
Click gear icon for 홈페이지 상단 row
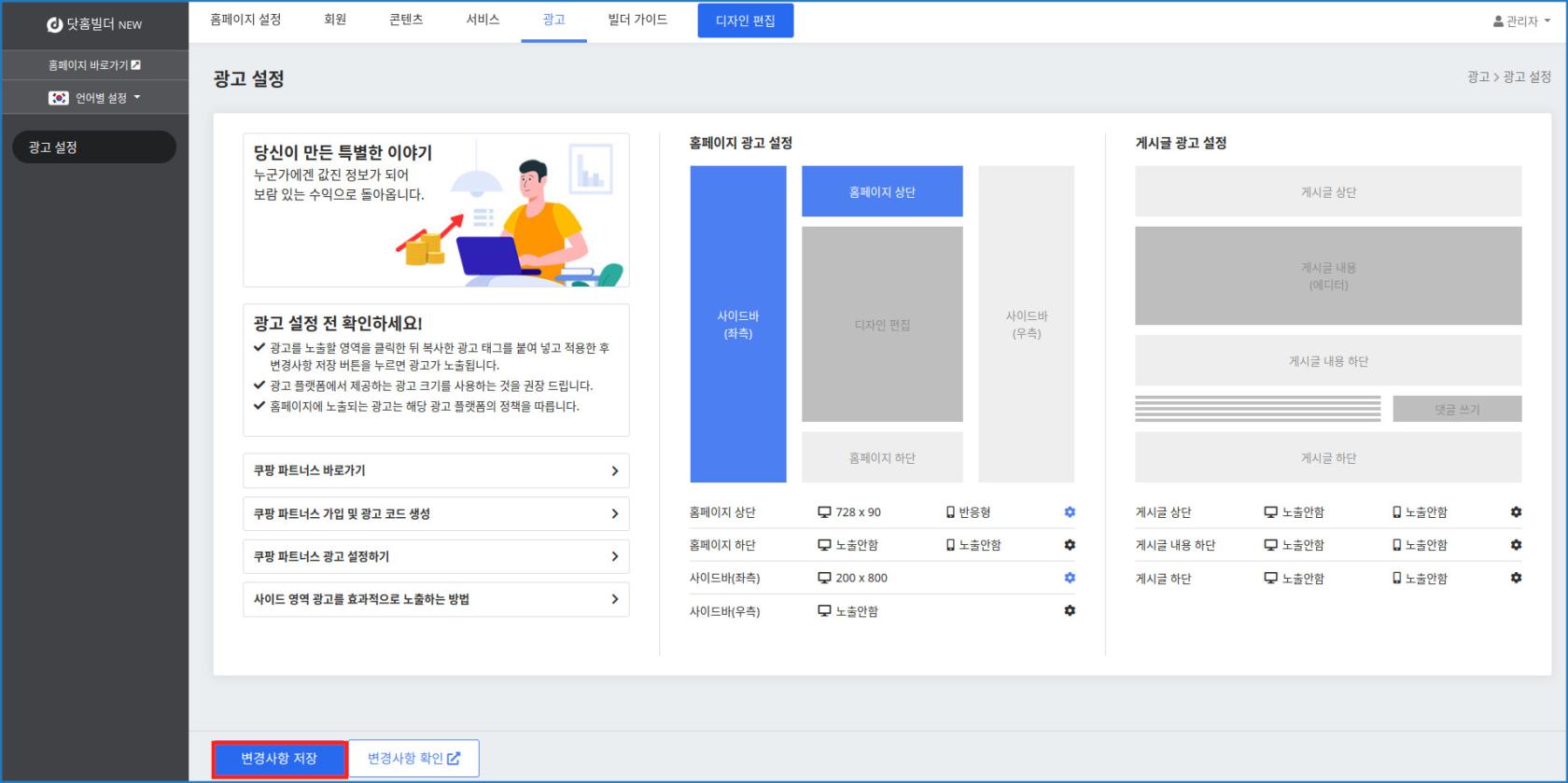[x=1070, y=512]
